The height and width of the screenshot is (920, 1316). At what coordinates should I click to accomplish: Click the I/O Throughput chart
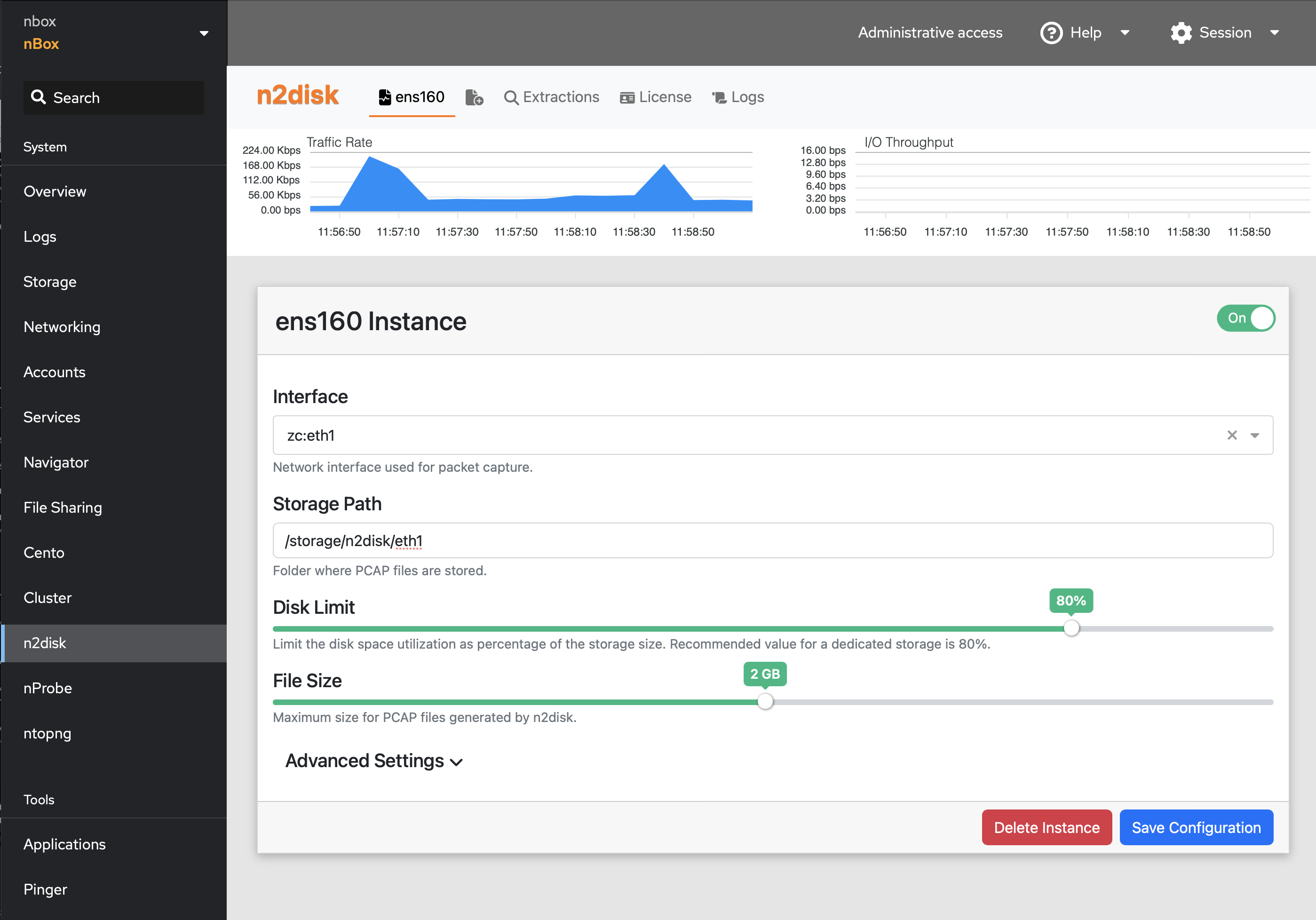[1082, 183]
